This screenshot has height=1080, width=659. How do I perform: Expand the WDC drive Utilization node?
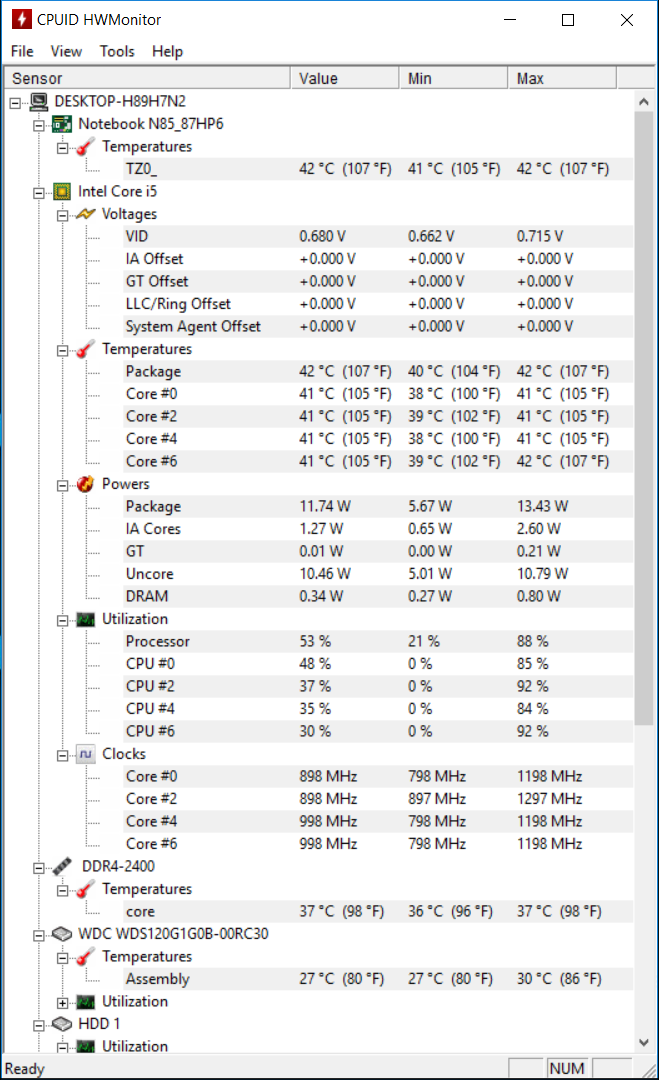click(x=63, y=1002)
